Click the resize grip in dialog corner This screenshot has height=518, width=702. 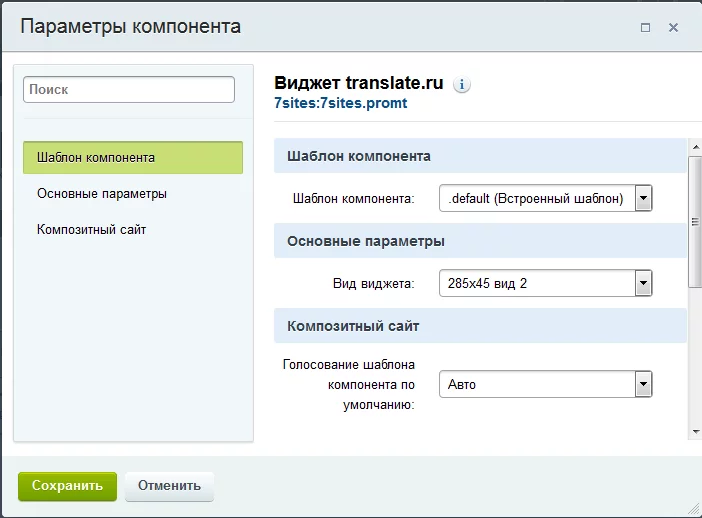click(x=693, y=509)
